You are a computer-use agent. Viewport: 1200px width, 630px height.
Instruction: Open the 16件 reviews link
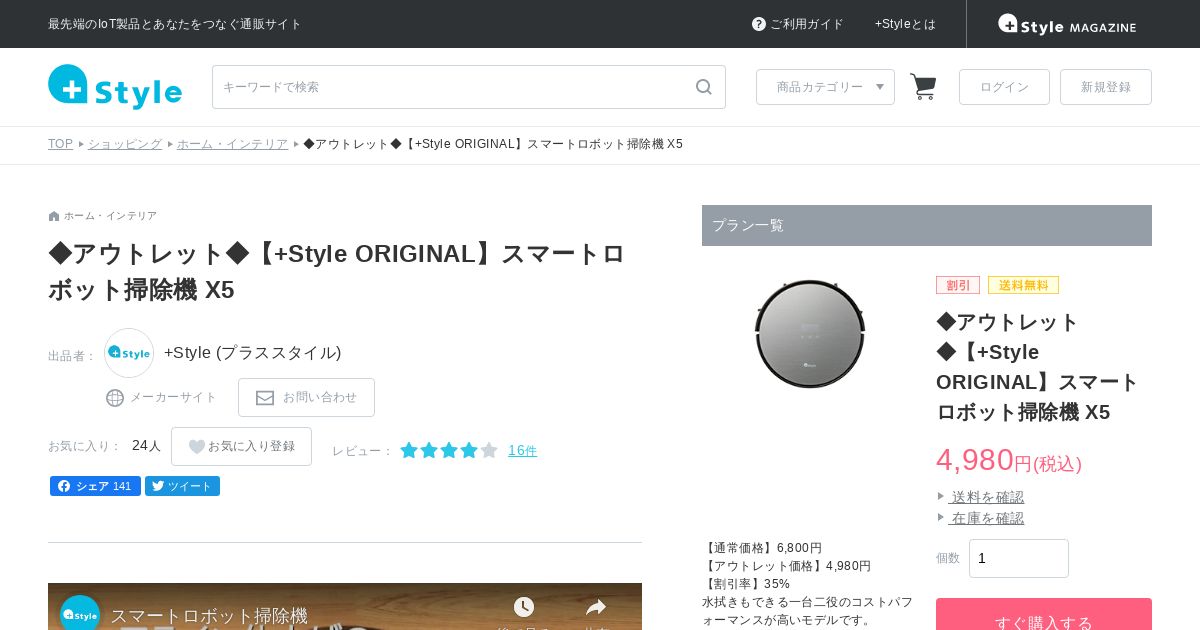pyautogui.click(x=522, y=451)
